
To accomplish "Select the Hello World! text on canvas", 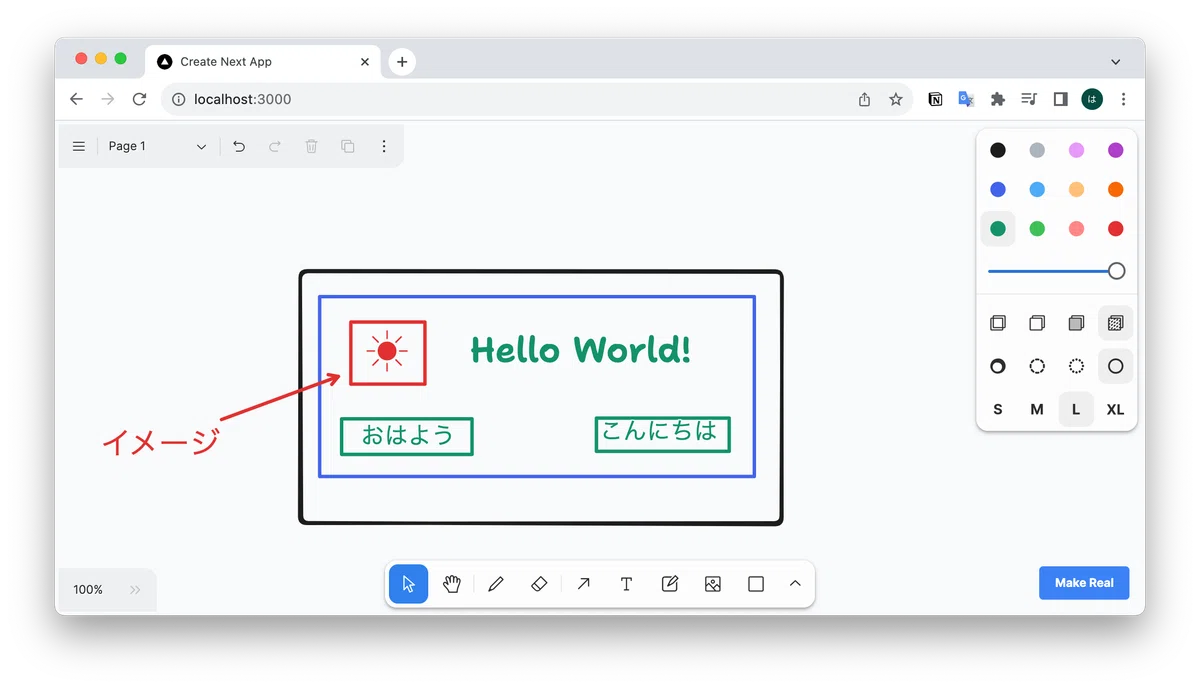I will click(580, 350).
